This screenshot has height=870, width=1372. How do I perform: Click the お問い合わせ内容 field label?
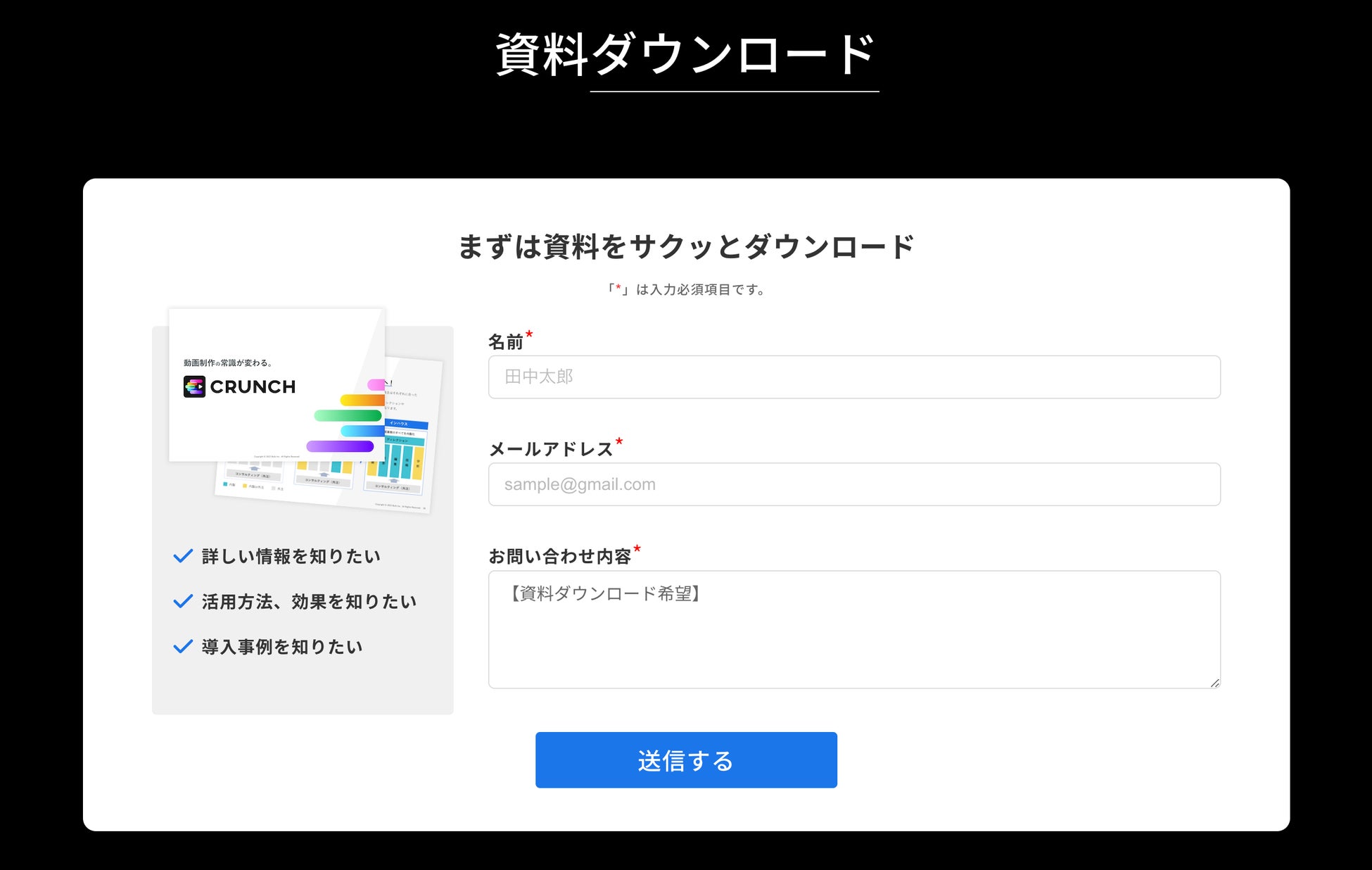560,556
